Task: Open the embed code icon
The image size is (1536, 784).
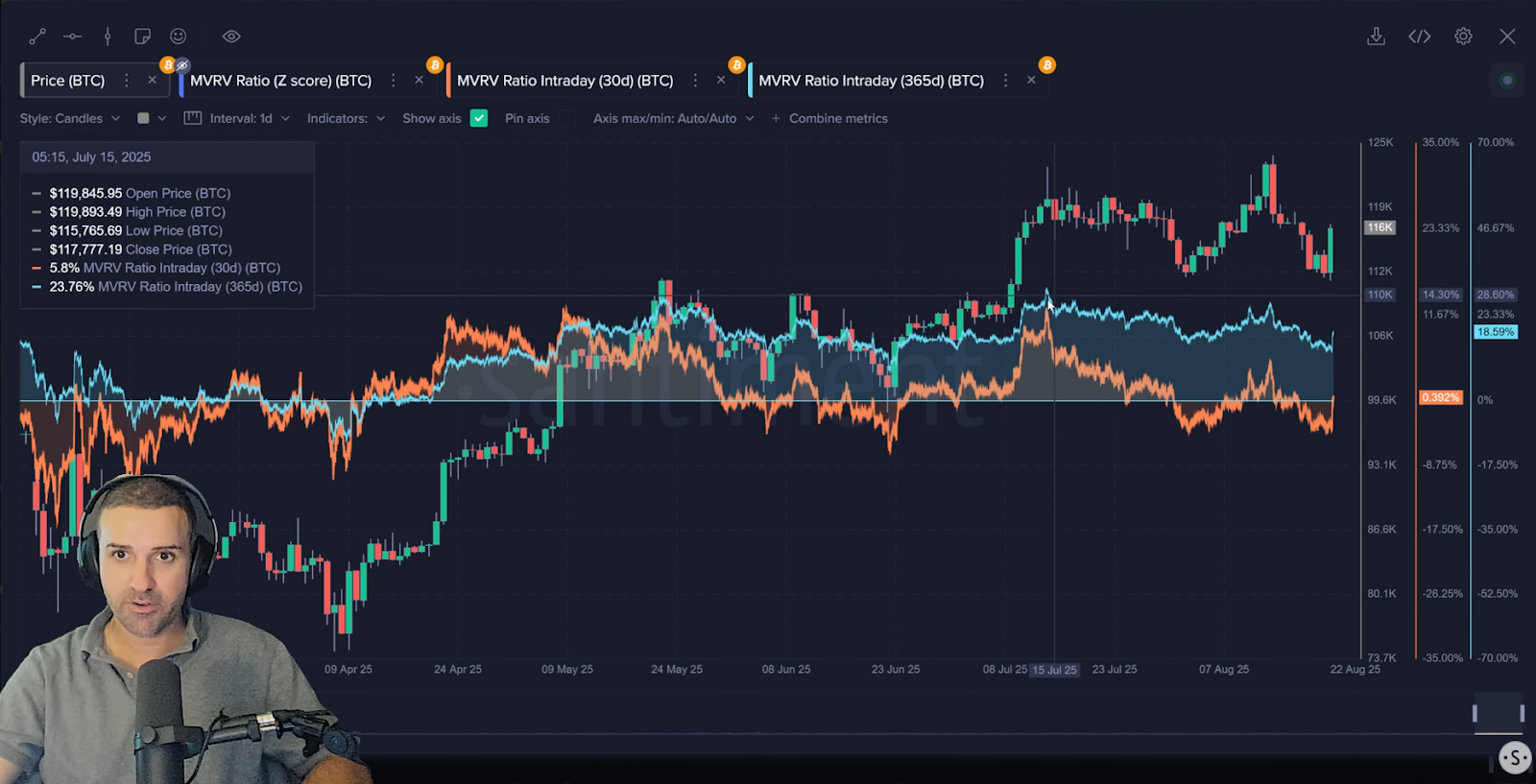Action: click(1419, 36)
